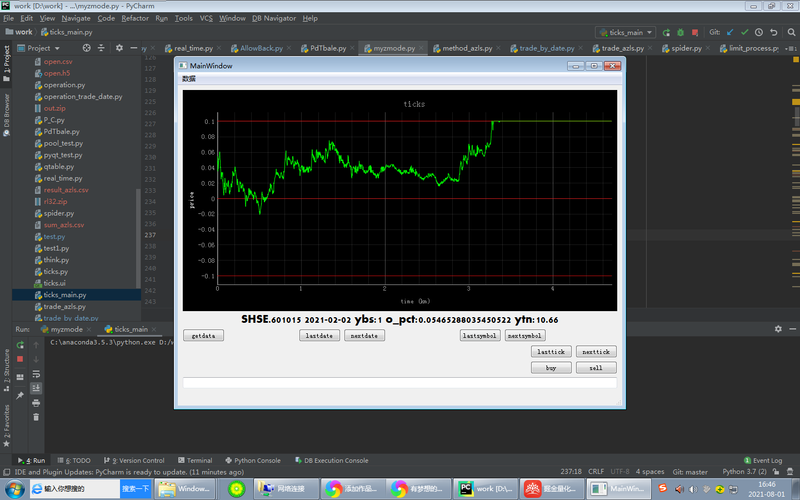800x500 pixels.
Task: Toggle scroll to end in Run console
Action: 36,388
